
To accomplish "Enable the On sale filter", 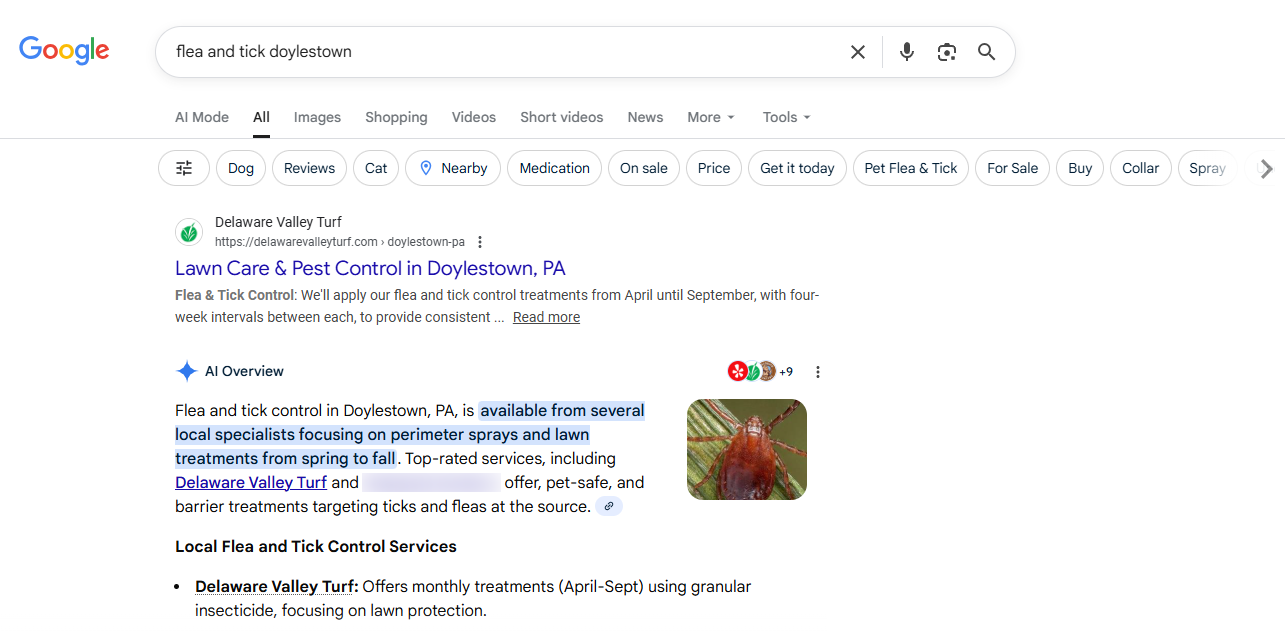I will point(643,168).
